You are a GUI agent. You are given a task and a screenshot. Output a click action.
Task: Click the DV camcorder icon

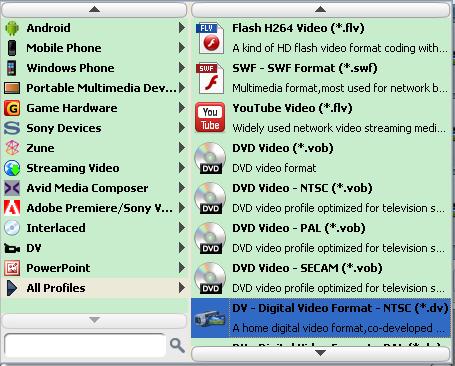click(x=12, y=248)
